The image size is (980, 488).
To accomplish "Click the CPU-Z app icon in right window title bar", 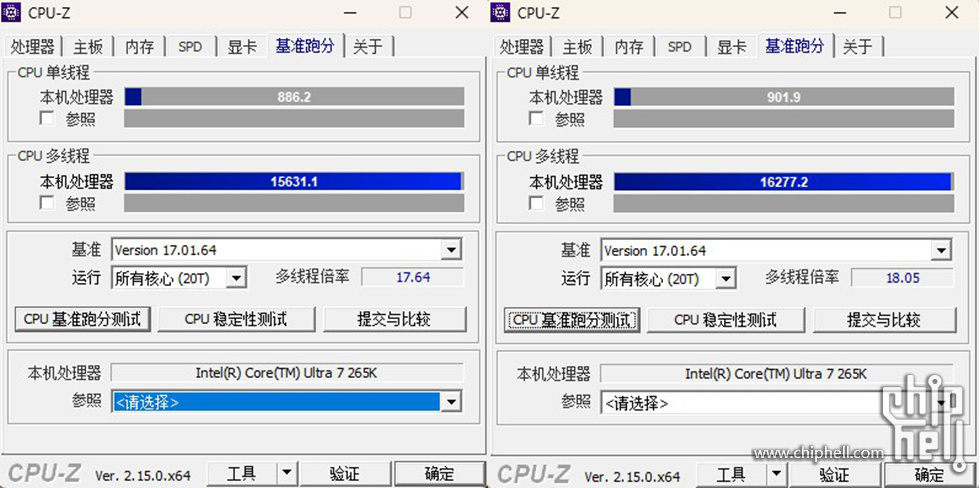I will click(501, 12).
